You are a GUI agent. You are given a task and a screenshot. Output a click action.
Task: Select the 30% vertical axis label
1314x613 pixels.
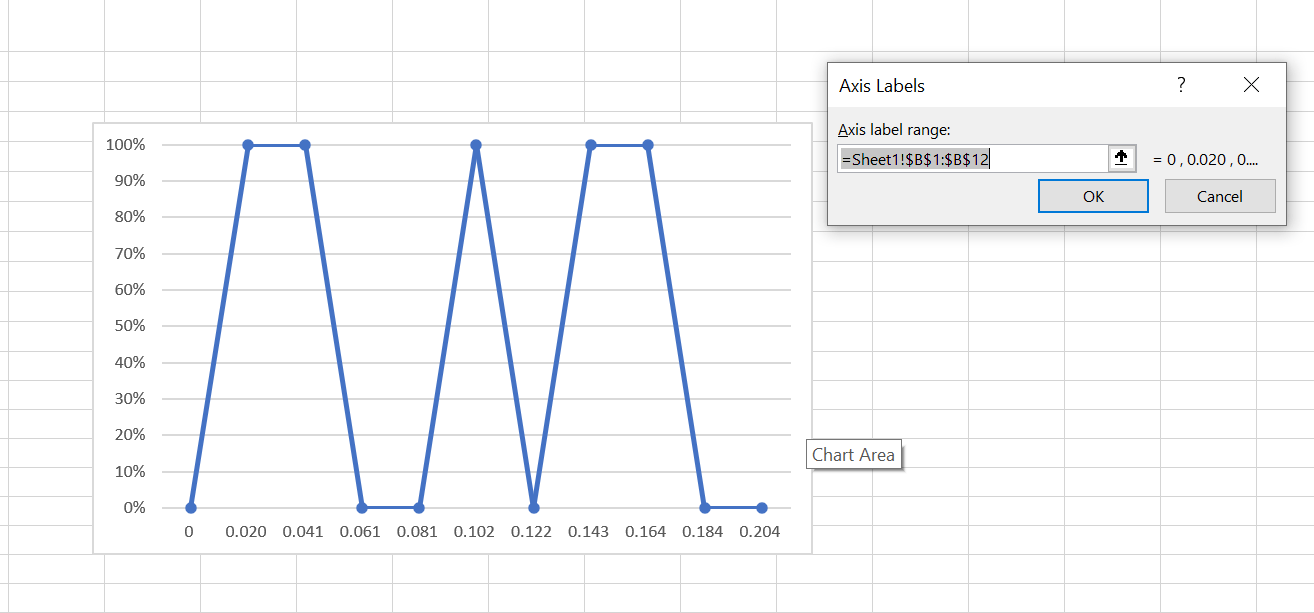click(x=129, y=398)
